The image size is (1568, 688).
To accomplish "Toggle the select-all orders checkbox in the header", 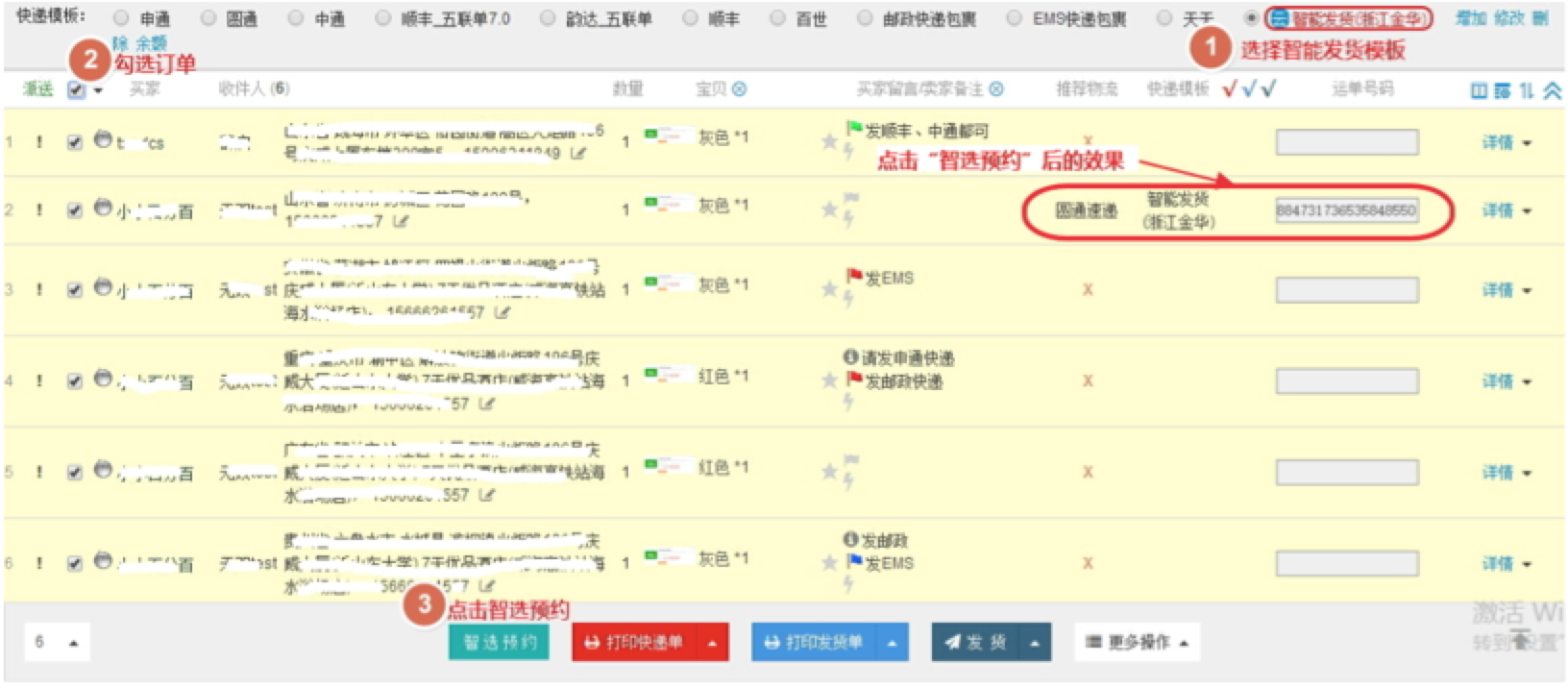I will (x=76, y=89).
